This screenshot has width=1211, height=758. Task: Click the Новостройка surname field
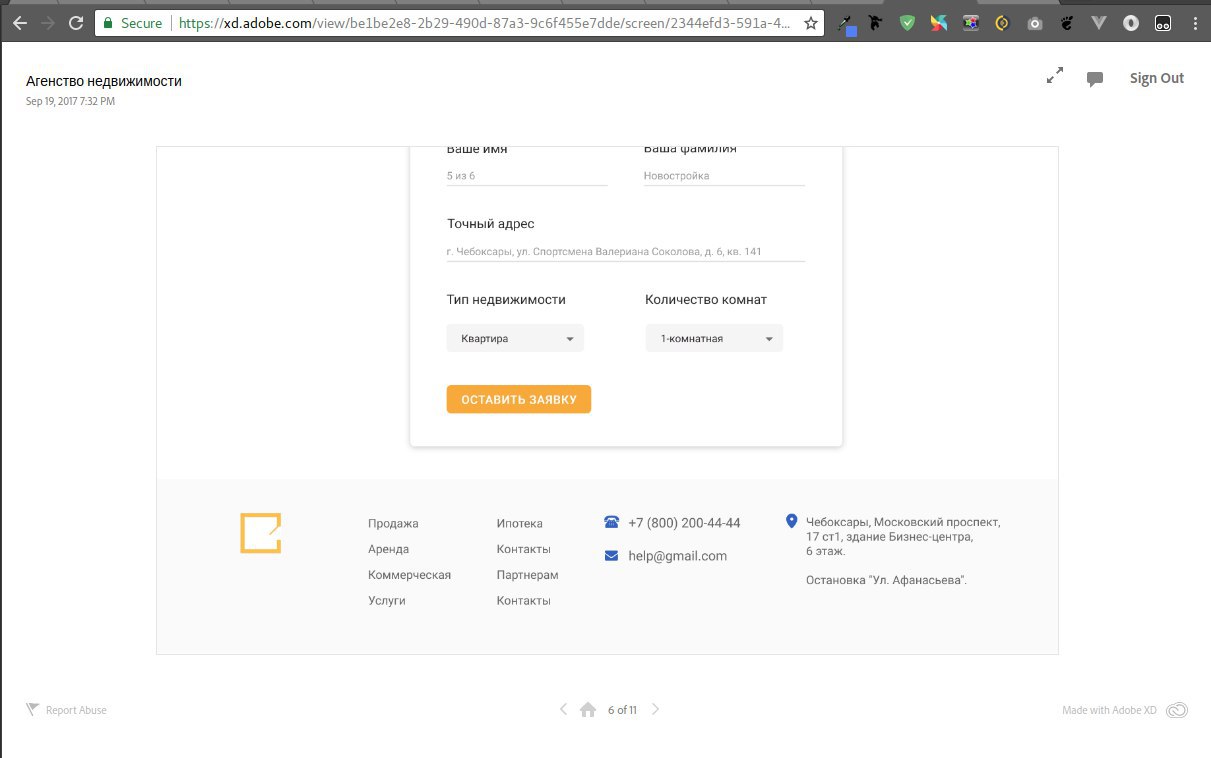point(724,176)
